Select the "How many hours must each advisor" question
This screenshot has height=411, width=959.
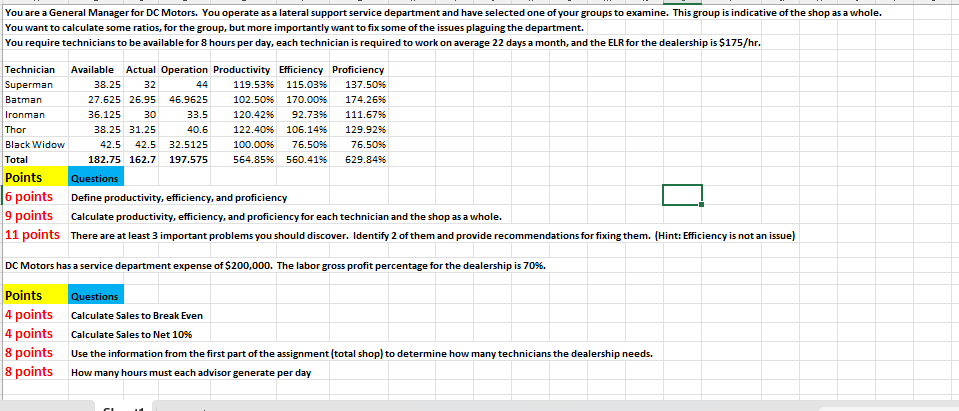tap(191, 372)
